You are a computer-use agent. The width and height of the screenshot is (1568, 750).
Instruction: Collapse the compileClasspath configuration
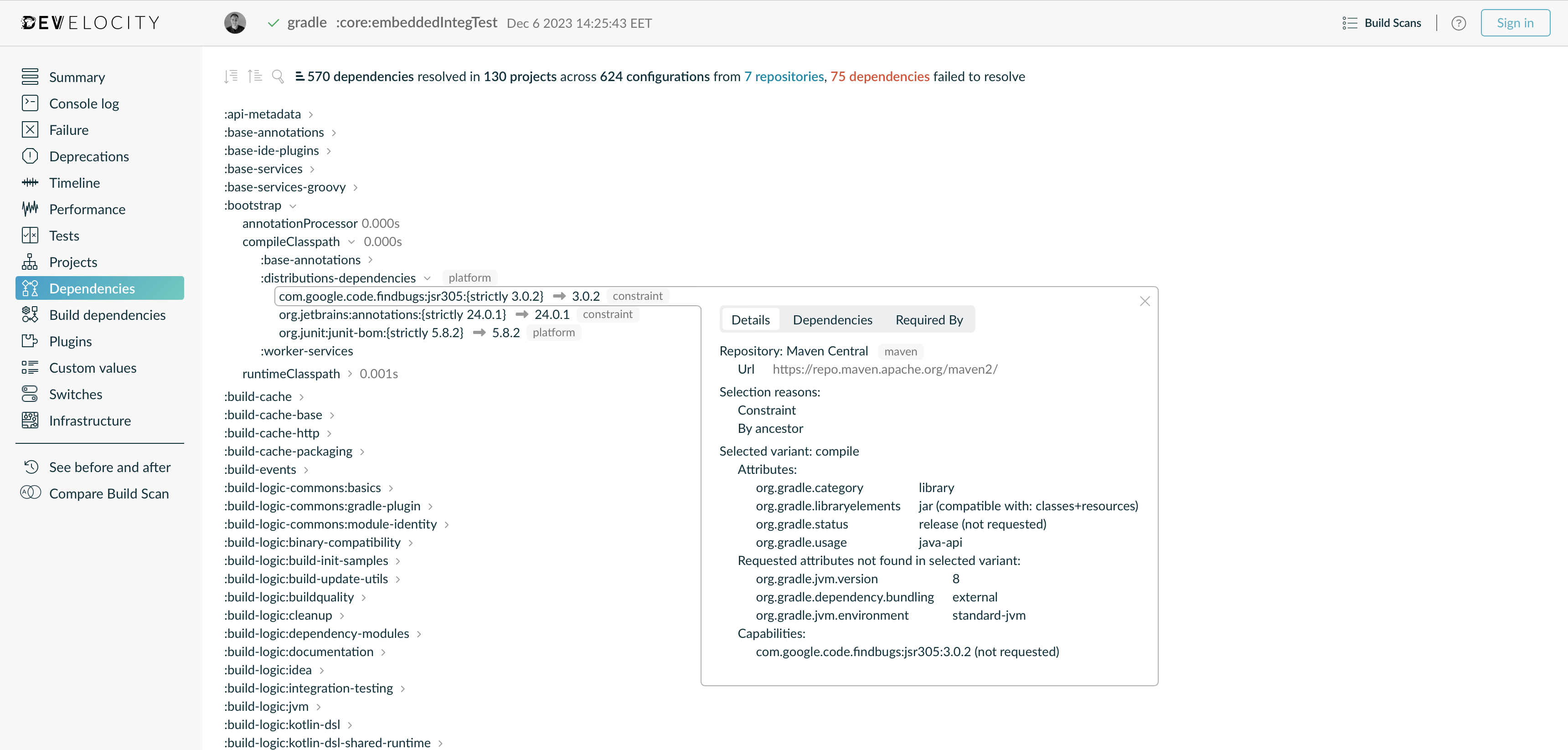point(352,241)
